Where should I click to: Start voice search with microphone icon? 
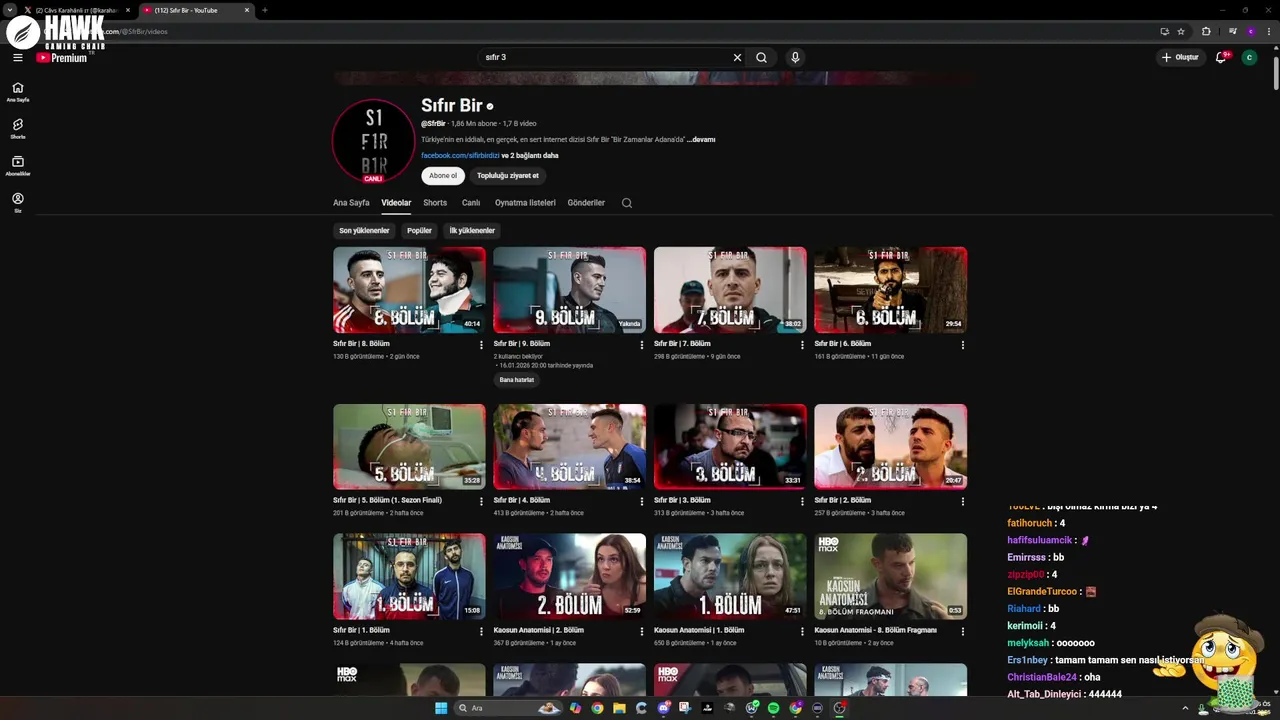(x=795, y=57)
